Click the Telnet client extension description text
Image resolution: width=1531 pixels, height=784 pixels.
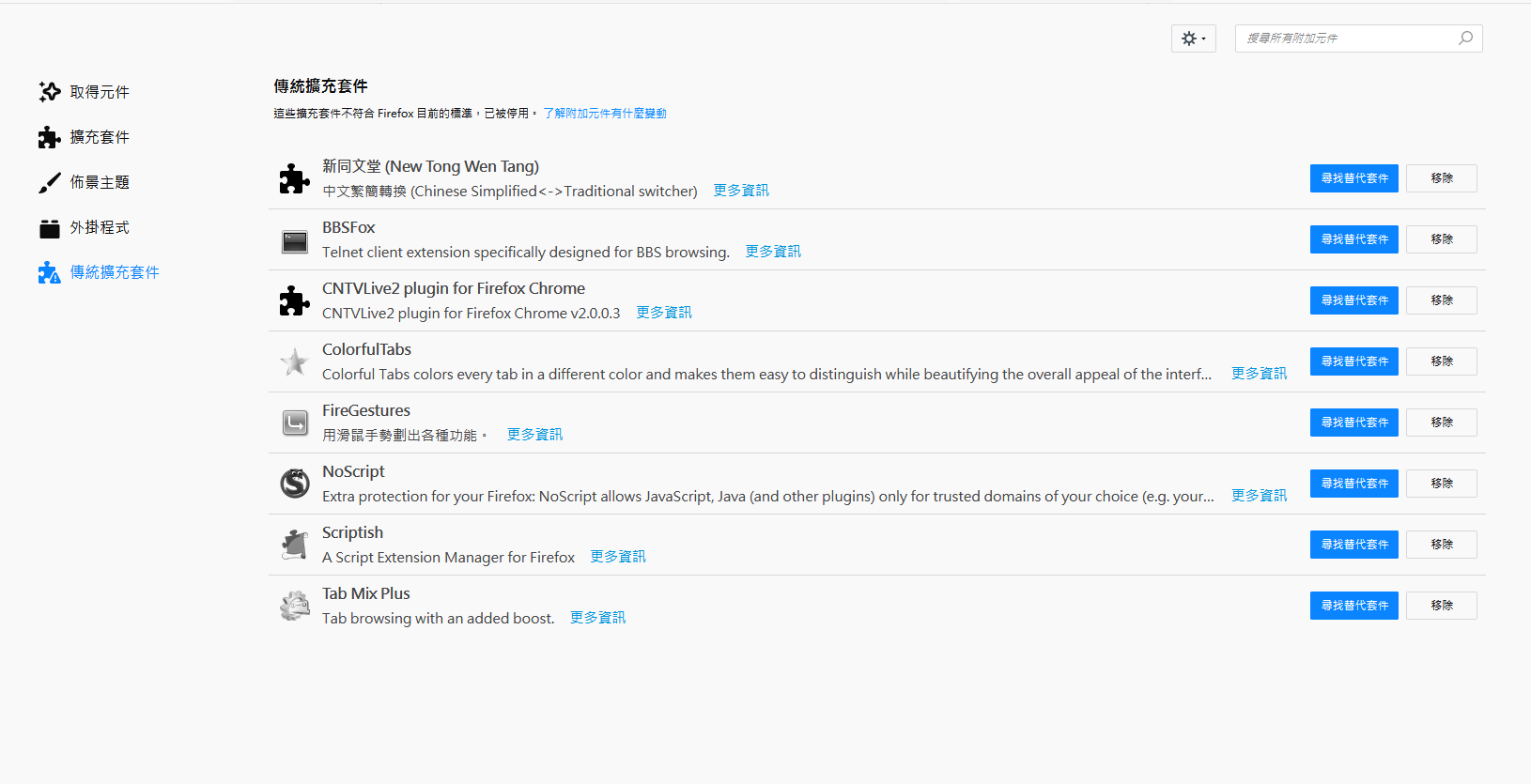[x=526, y=253]
